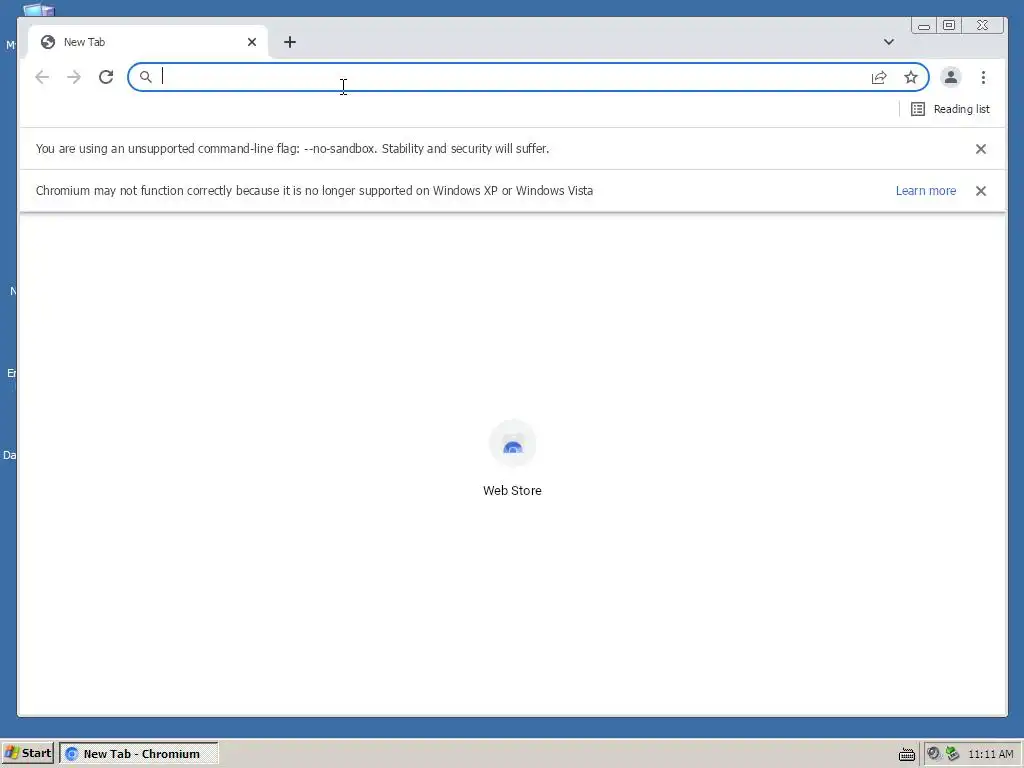The width and height of the screenshot is (1024, 768).
Task: Click the Learn more link
Action: point(926,191)
